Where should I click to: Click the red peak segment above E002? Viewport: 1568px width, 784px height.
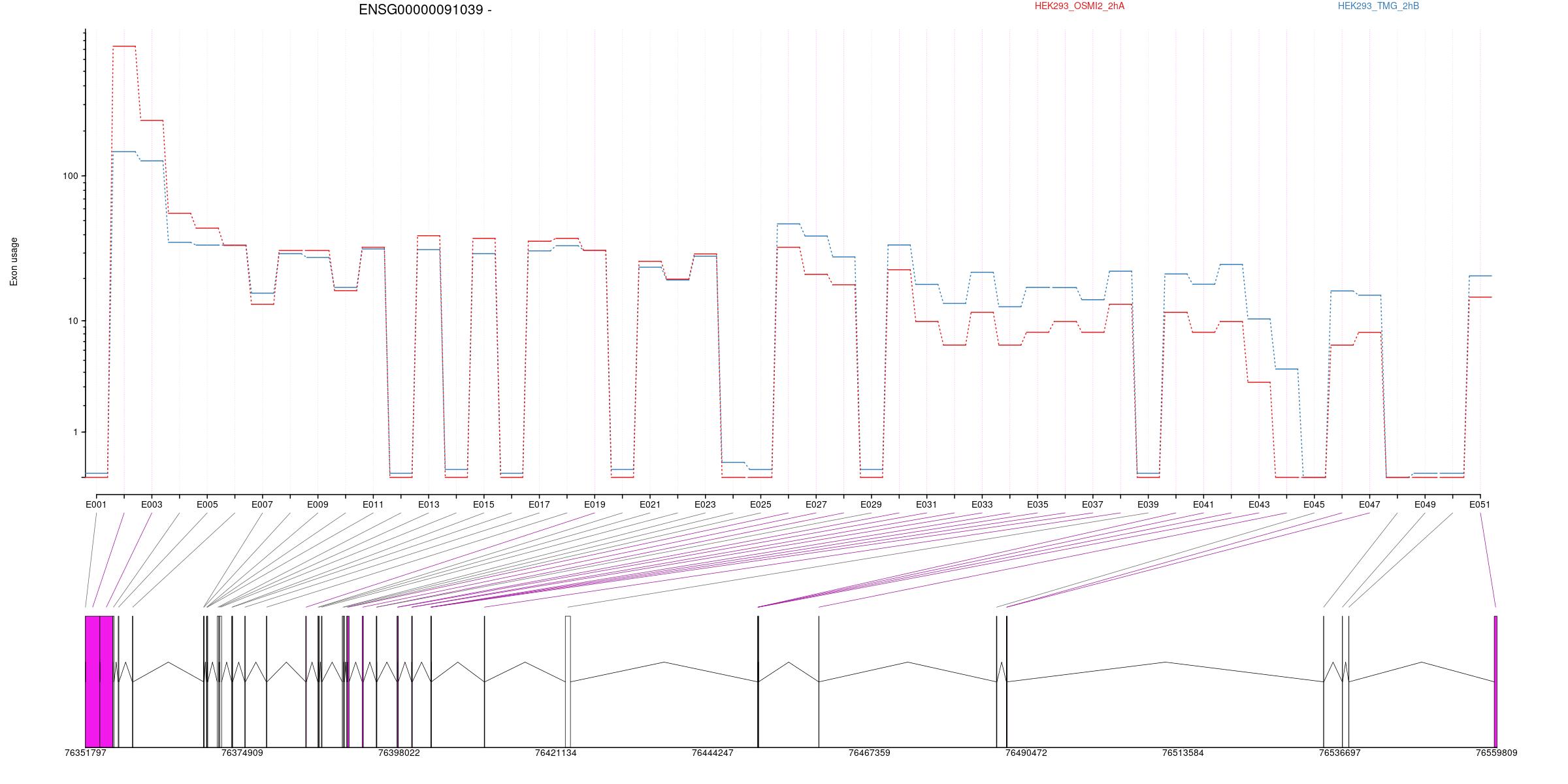pyautogui.click(x=124, y=46)
